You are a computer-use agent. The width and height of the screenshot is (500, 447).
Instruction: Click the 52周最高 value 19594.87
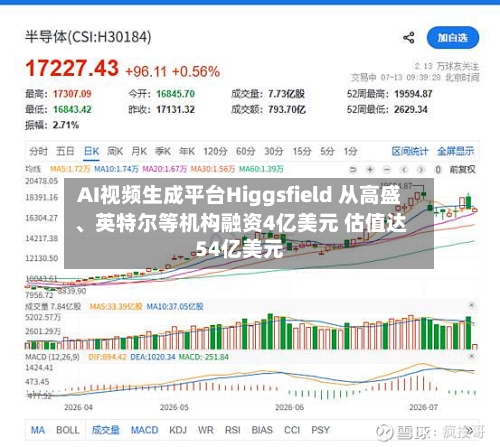point(413,94)
